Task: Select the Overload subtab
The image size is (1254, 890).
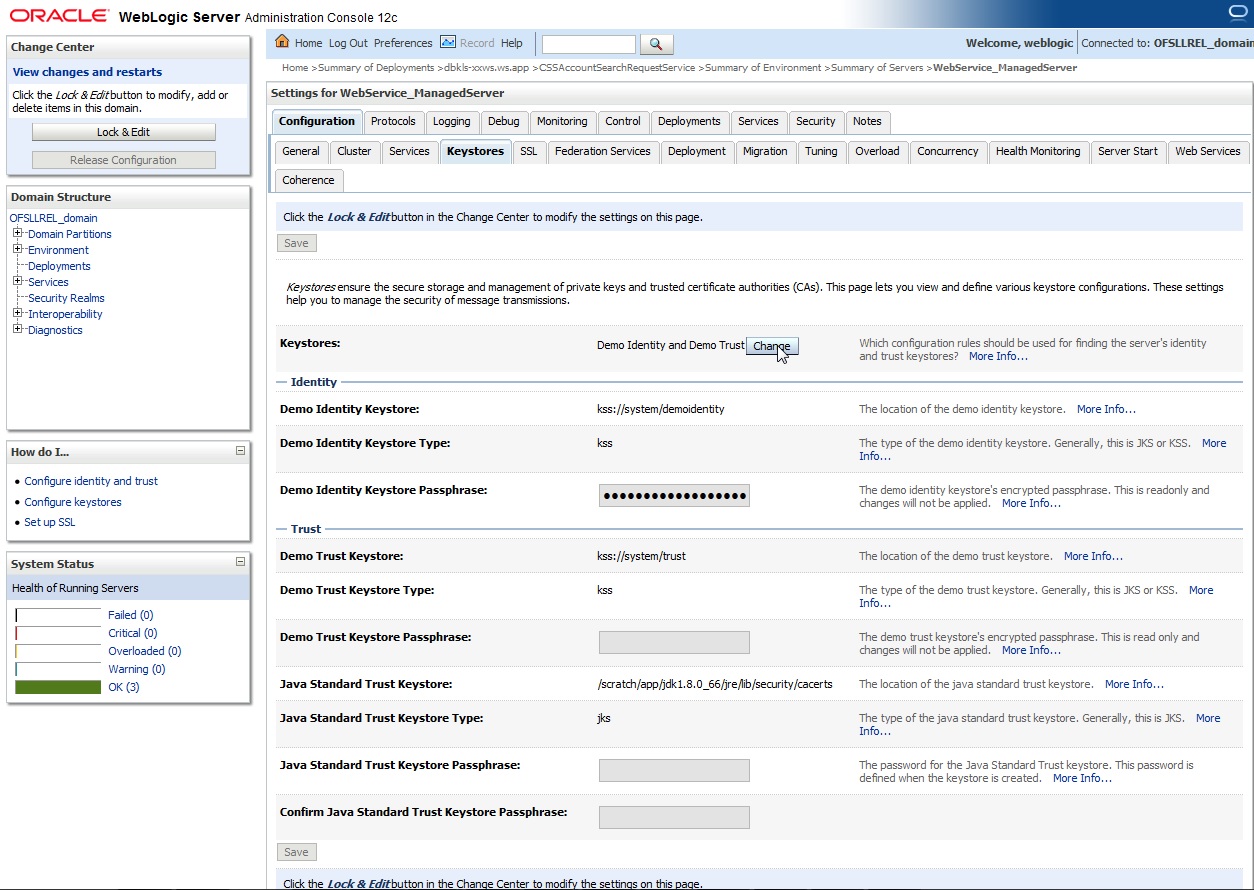Action: (877, 151)
